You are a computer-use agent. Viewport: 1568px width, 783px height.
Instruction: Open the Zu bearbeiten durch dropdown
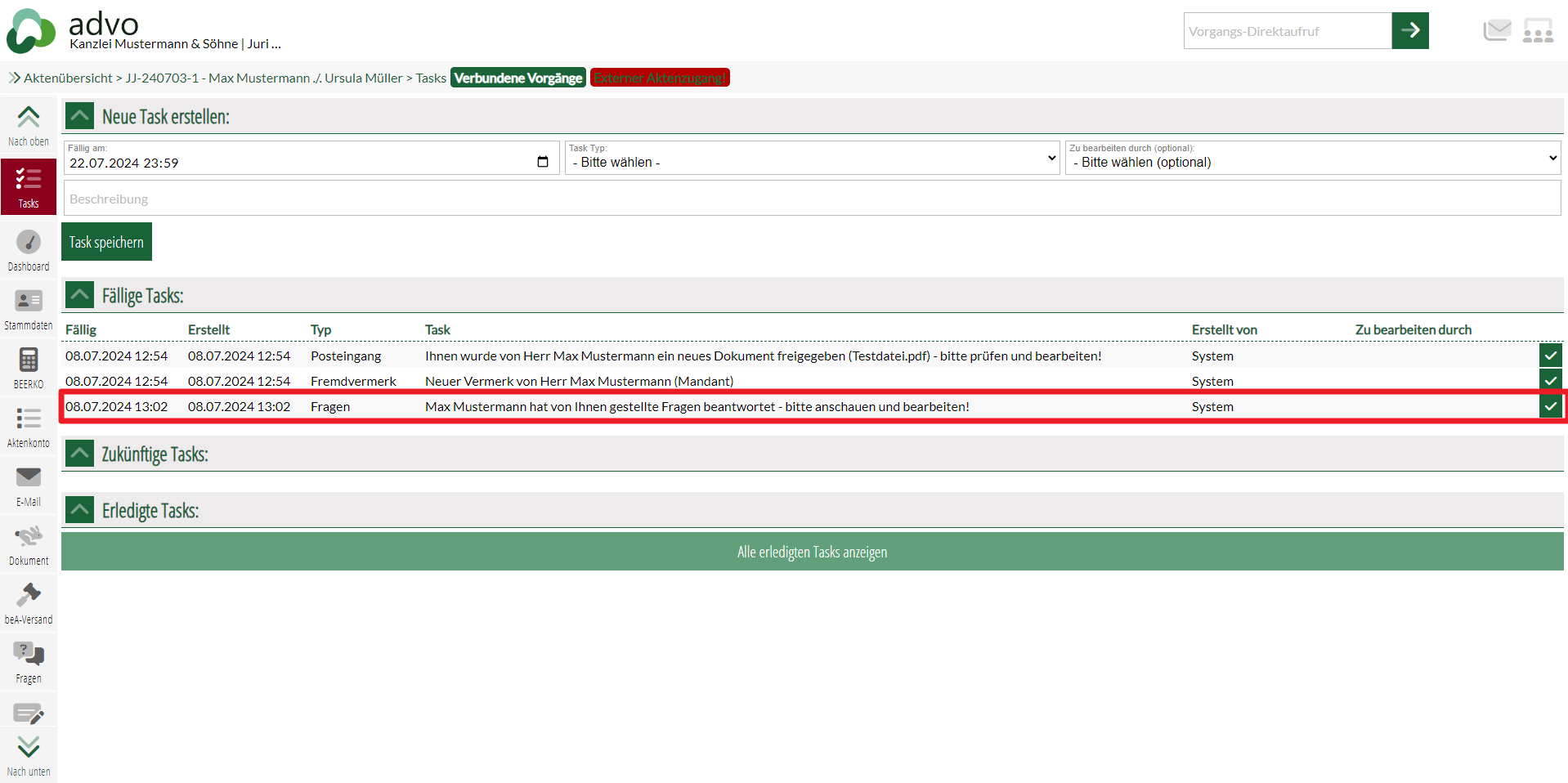[x=1313, y=158]
